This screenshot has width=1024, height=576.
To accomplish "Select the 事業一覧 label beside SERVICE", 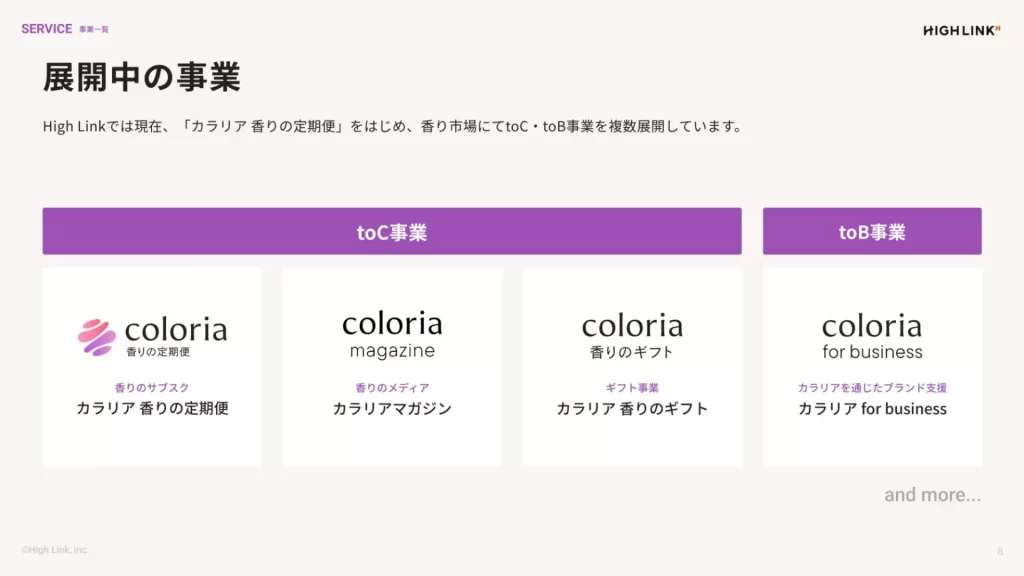I will coord(94,30).
